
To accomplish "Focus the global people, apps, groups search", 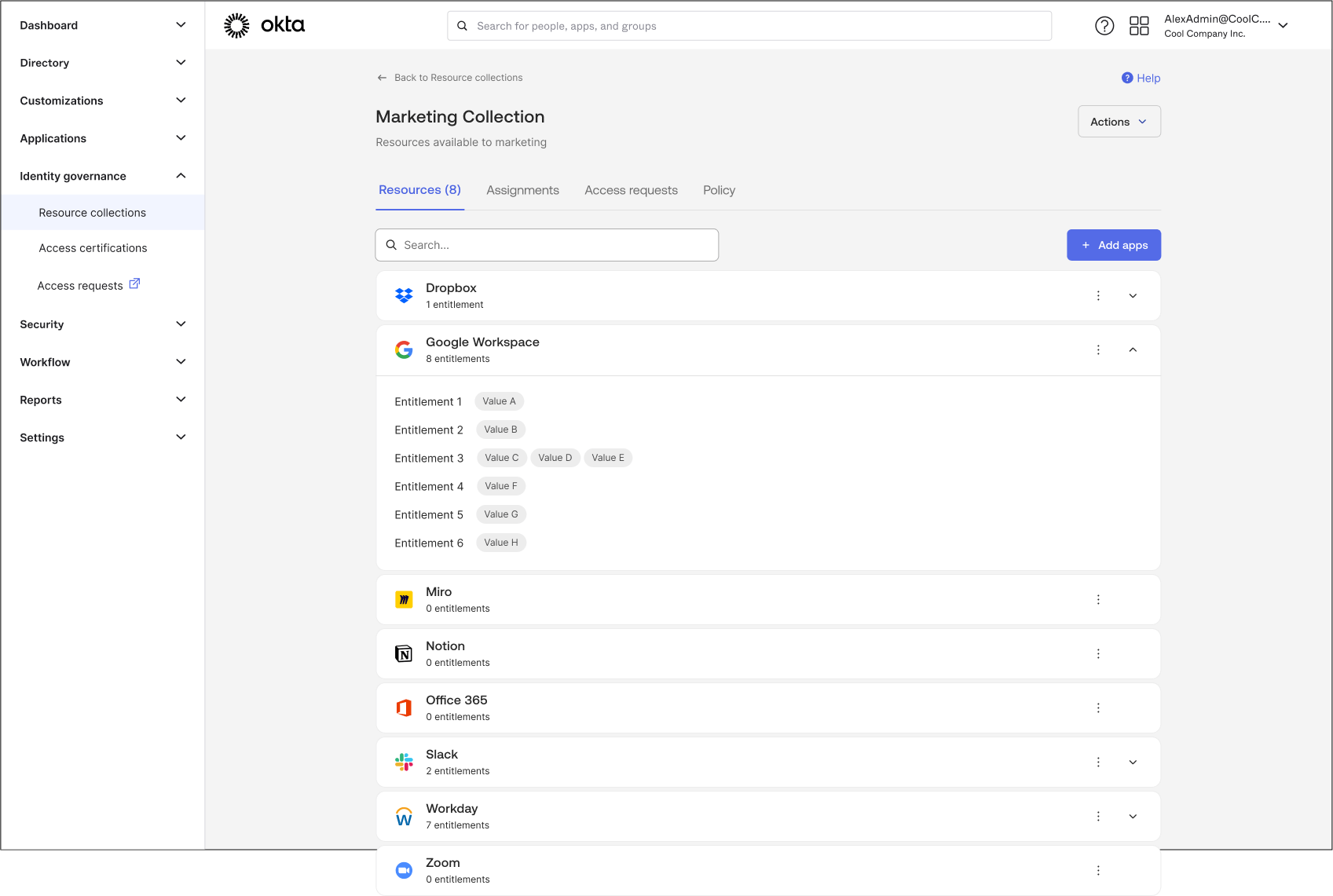I will 749,26.
